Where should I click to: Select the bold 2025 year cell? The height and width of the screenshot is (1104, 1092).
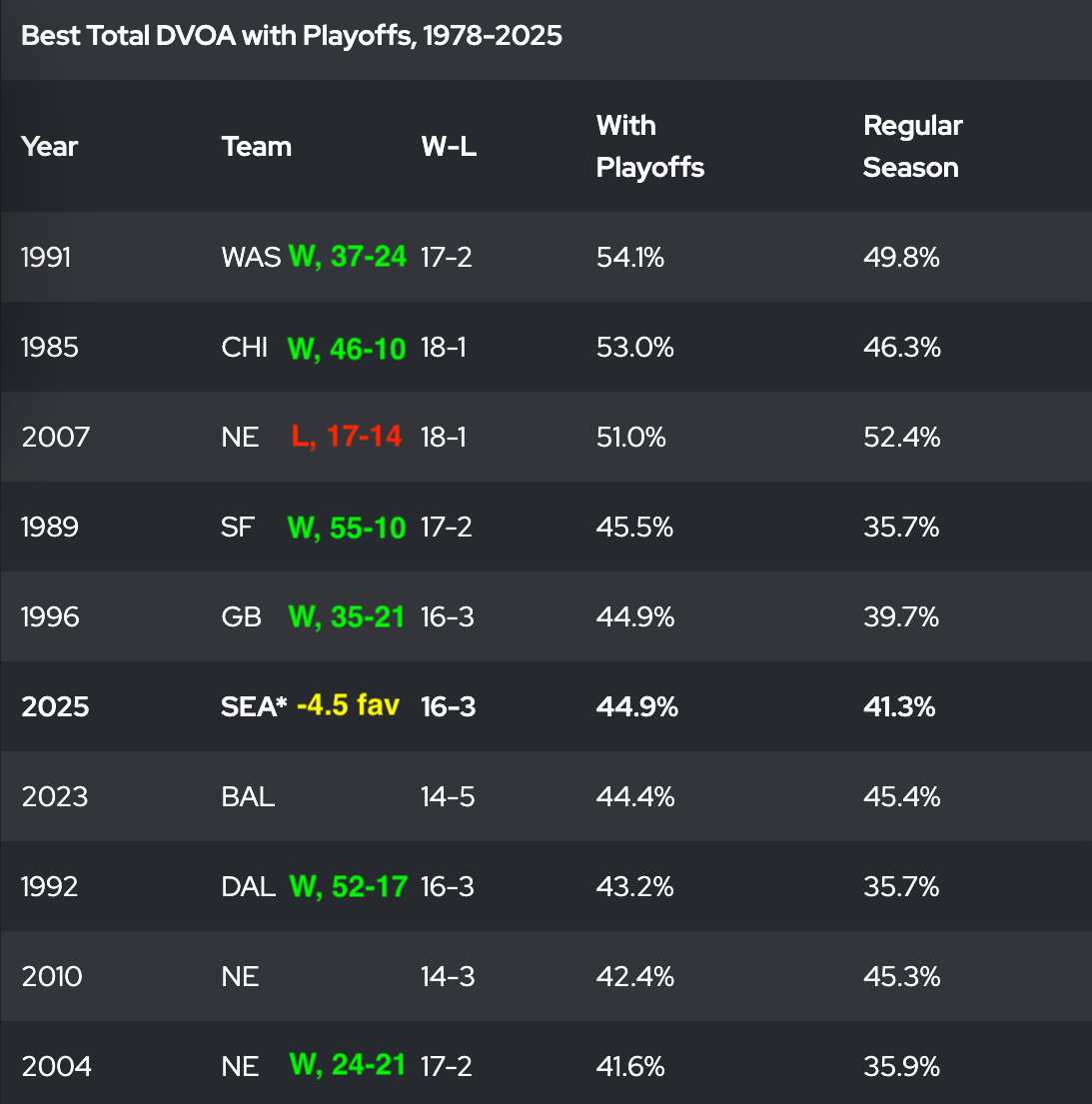pos(55,707)
